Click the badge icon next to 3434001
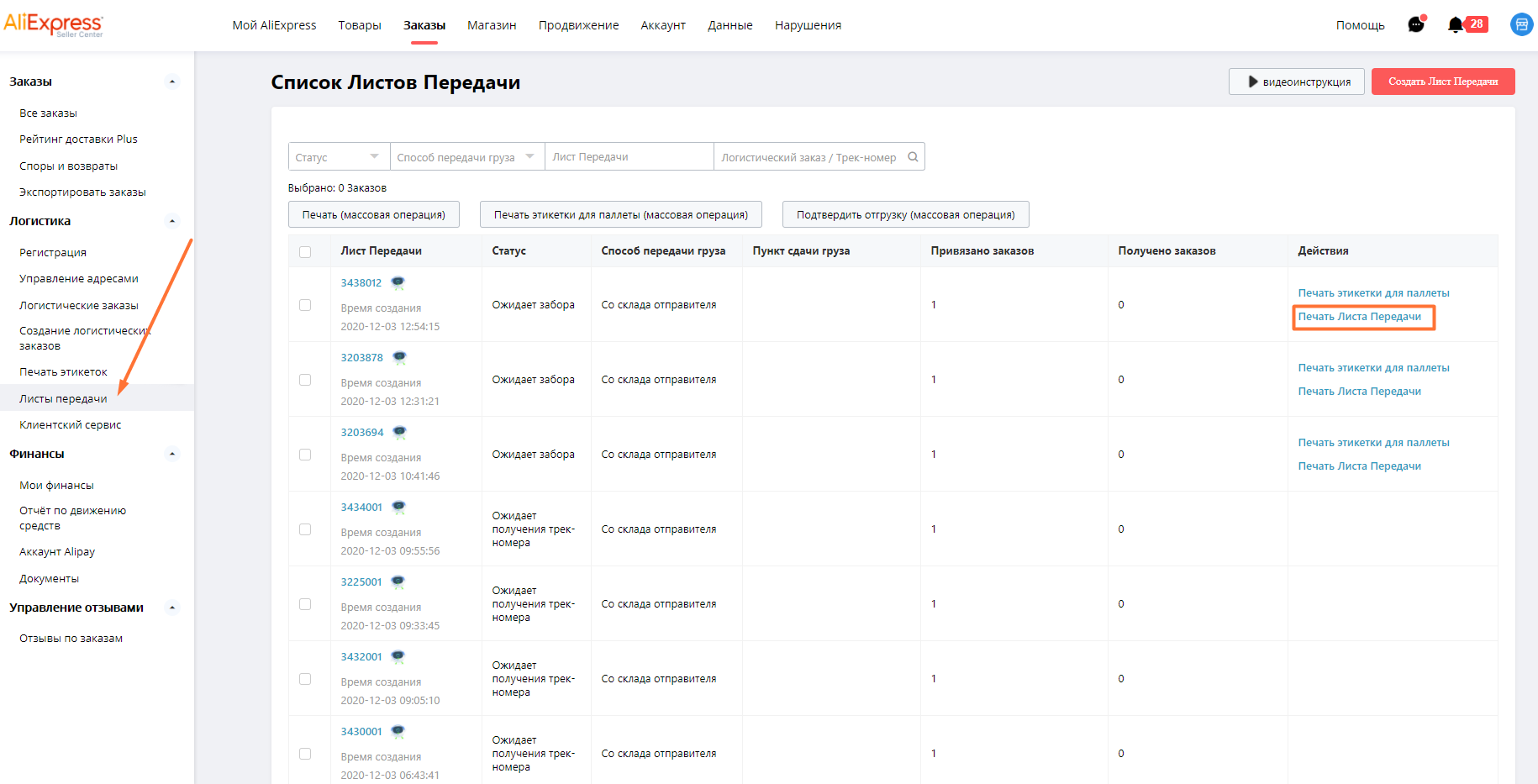 pos(398,507)
